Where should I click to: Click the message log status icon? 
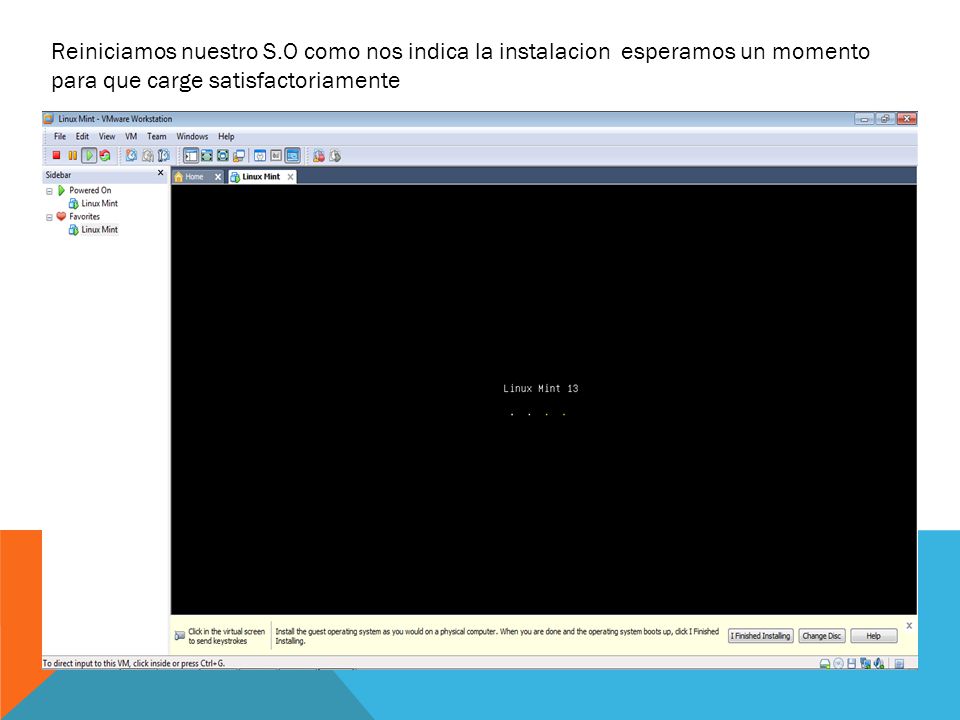click(899, 664)
